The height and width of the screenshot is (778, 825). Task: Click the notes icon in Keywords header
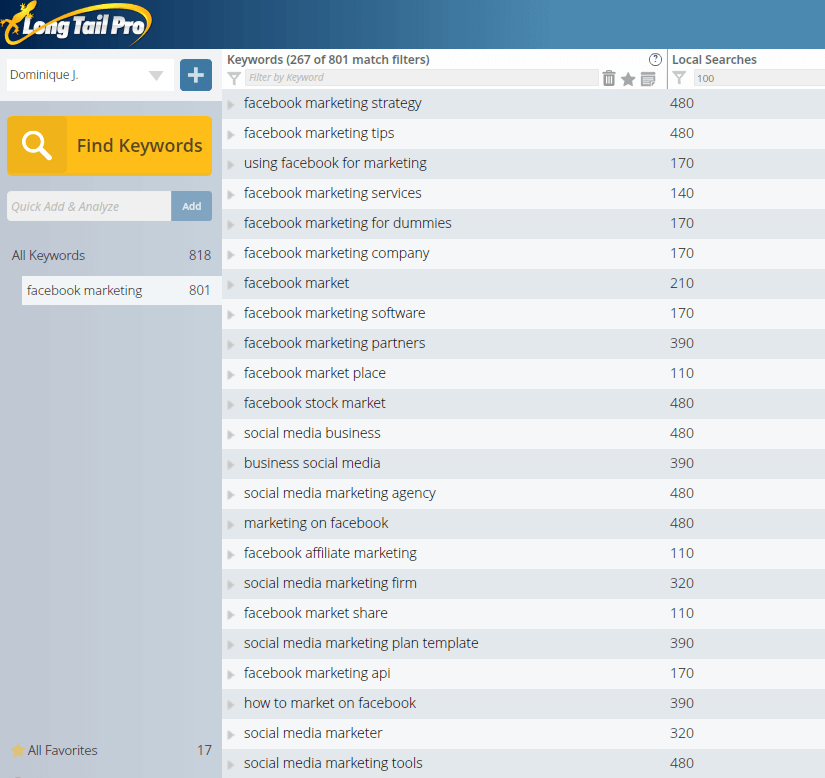(x=648, y=79)
